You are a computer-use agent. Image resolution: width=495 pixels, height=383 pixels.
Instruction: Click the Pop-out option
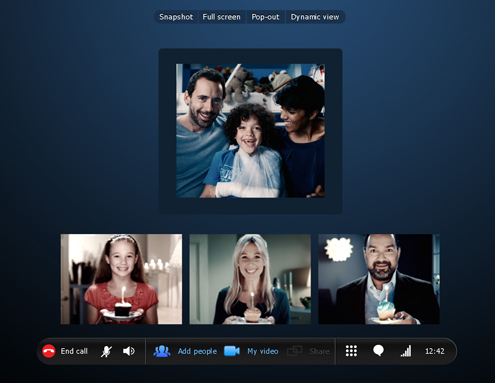[x=265, y=17]
